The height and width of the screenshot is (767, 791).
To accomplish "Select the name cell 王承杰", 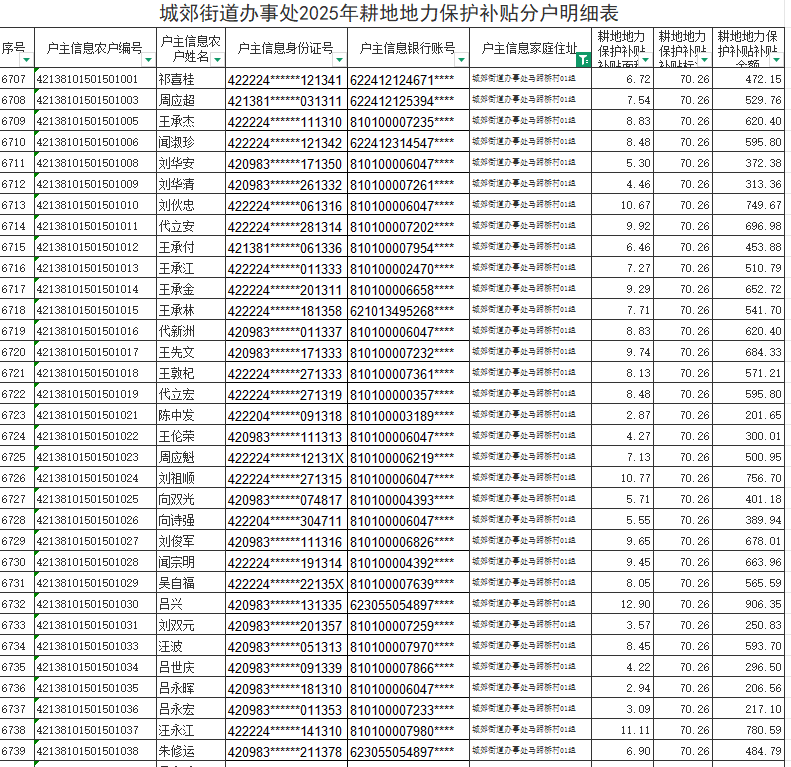I will [x=191, y=121].
